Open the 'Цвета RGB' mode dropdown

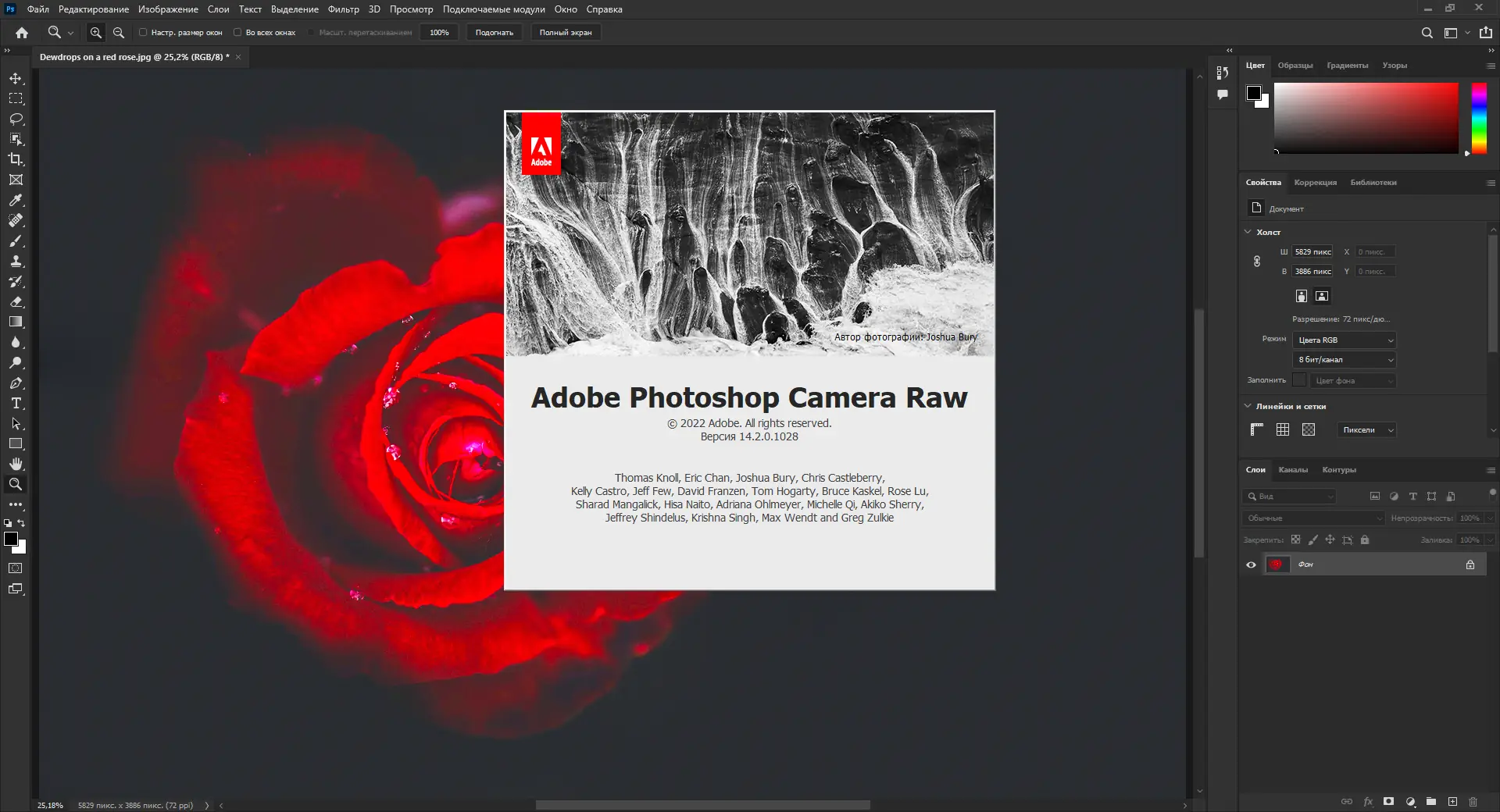1345,340
